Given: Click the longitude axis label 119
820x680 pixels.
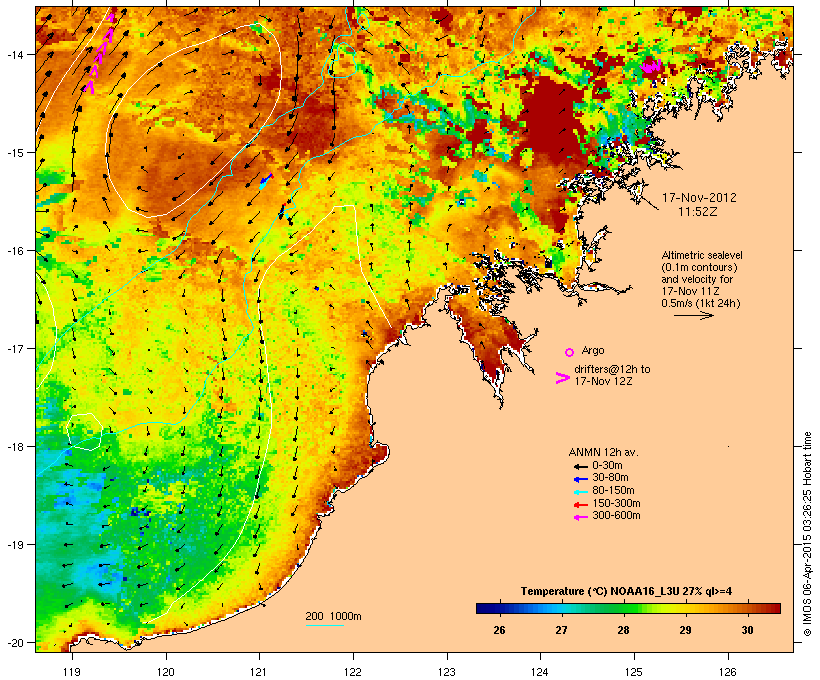Looking at the screenshot, I should pyautogui.click(x=72, y=672).
